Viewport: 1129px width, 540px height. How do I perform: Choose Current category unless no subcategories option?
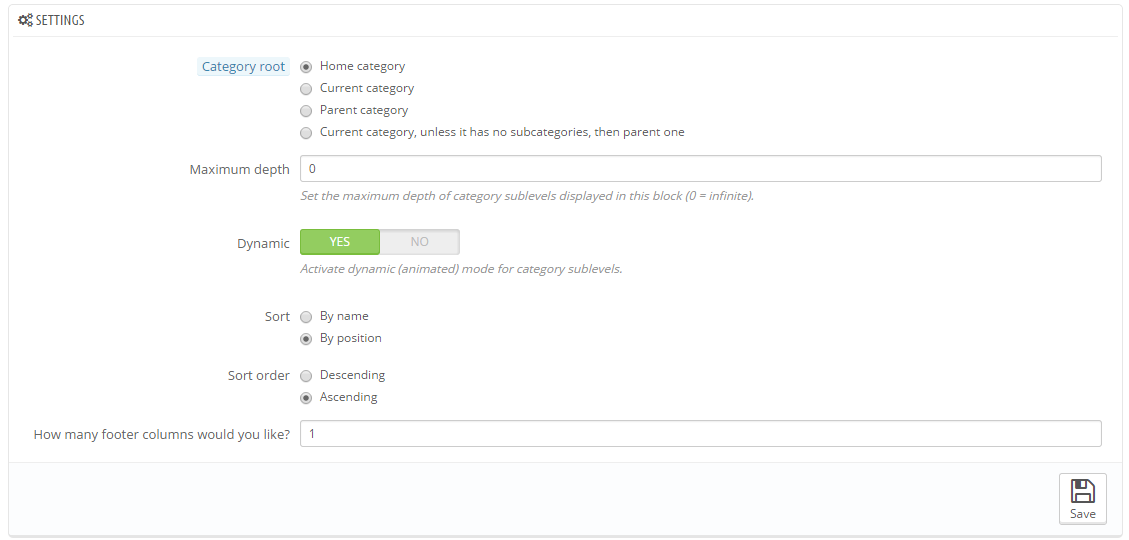pyautogui.click(x=306, y=132)
